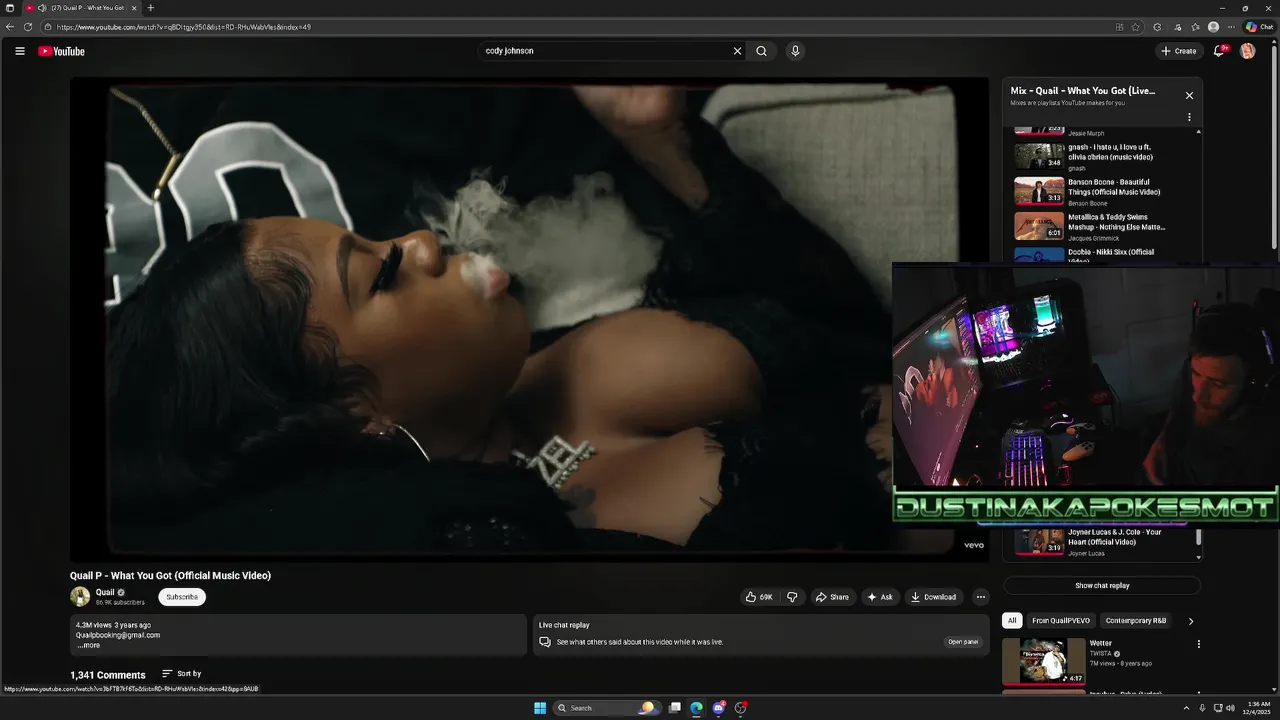Close the Mix playlist panel

point(1189,95)
